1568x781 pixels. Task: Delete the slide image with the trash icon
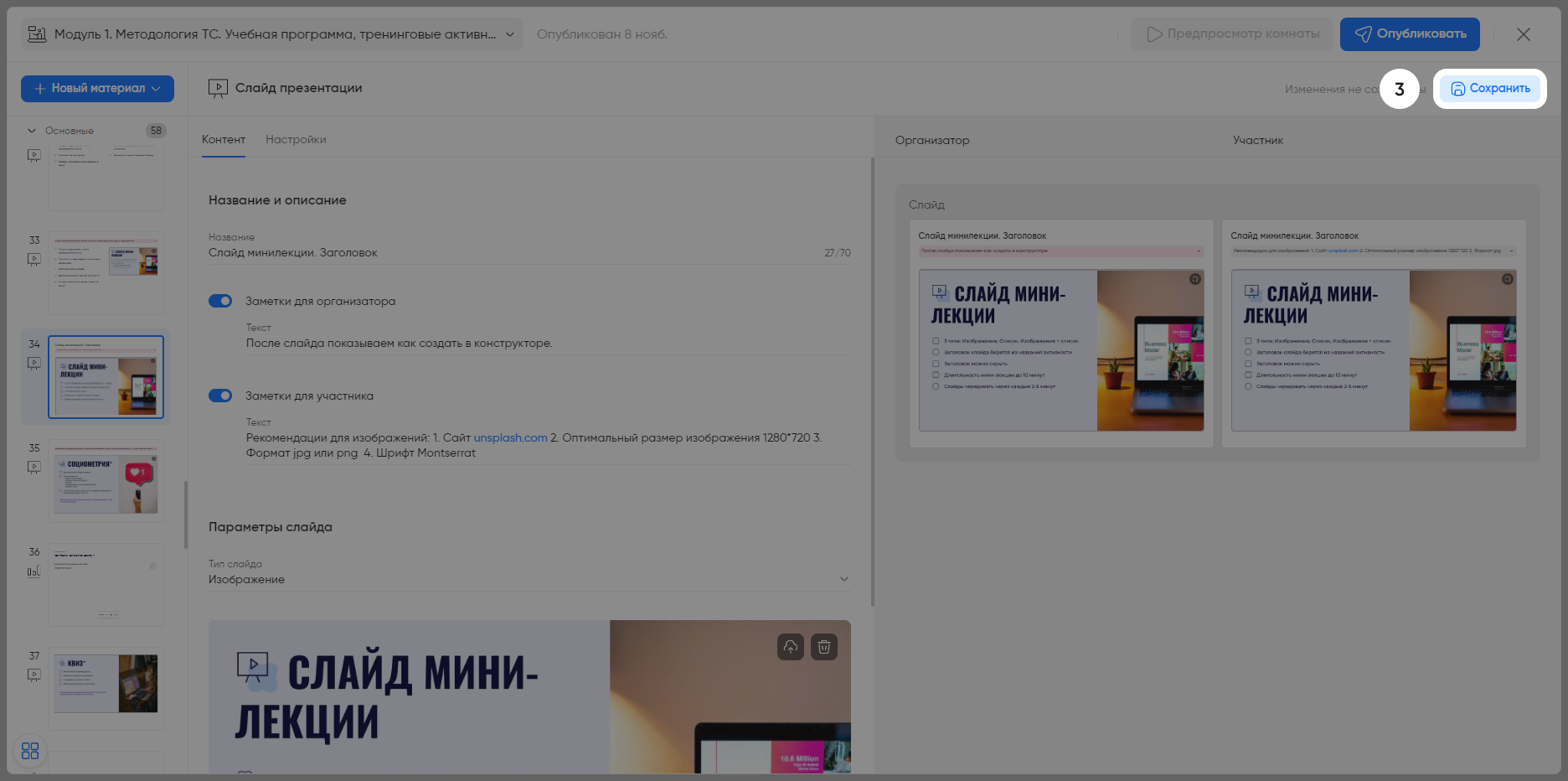click(x=824, y=647)
